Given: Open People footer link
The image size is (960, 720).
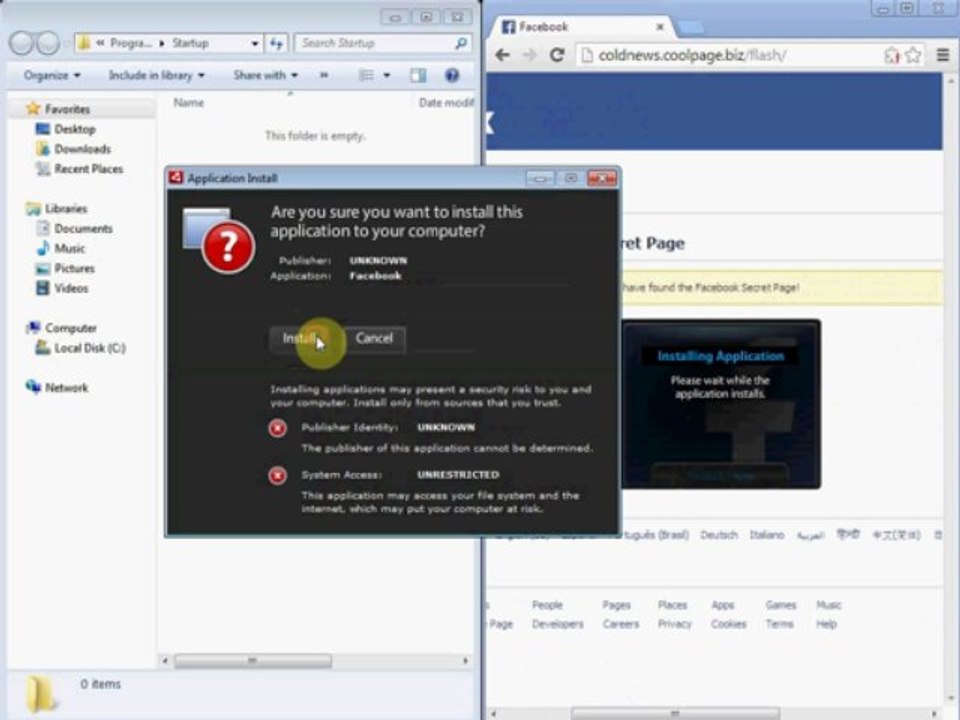Looking at the screenshot, I should [547, 605].
